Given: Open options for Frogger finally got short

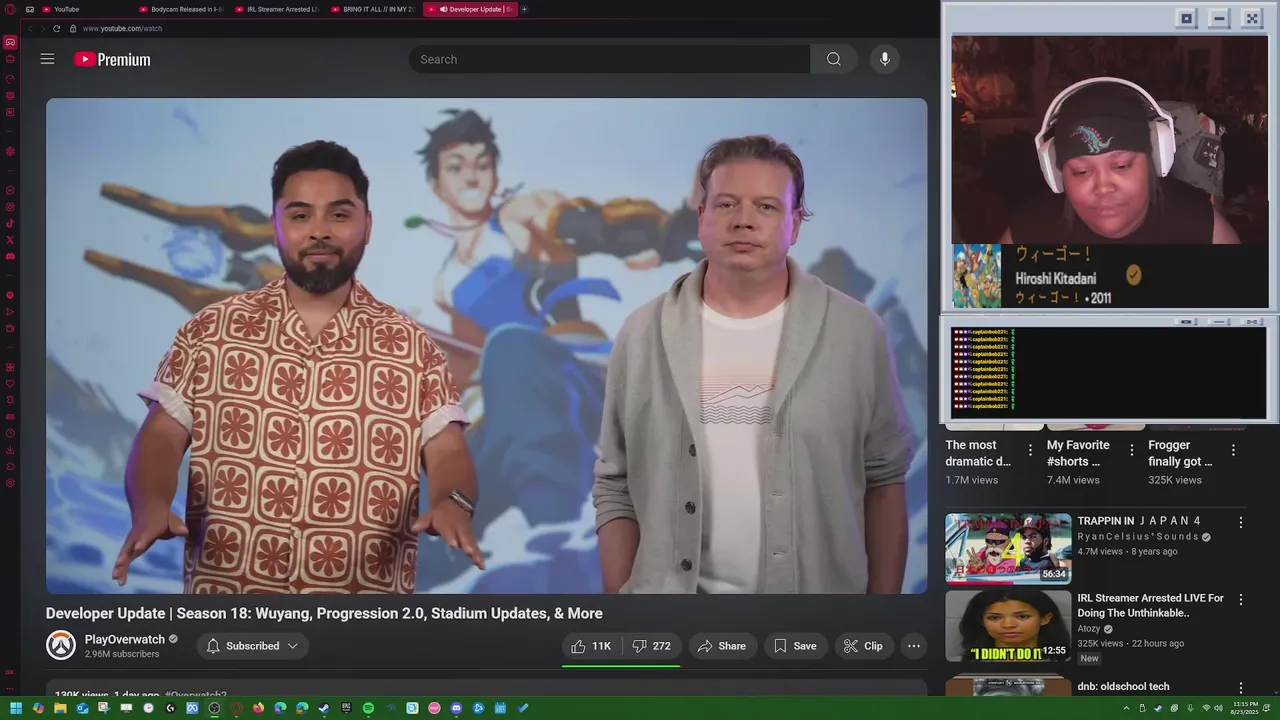Looking at the screenshot, I should click(1233, 450).
